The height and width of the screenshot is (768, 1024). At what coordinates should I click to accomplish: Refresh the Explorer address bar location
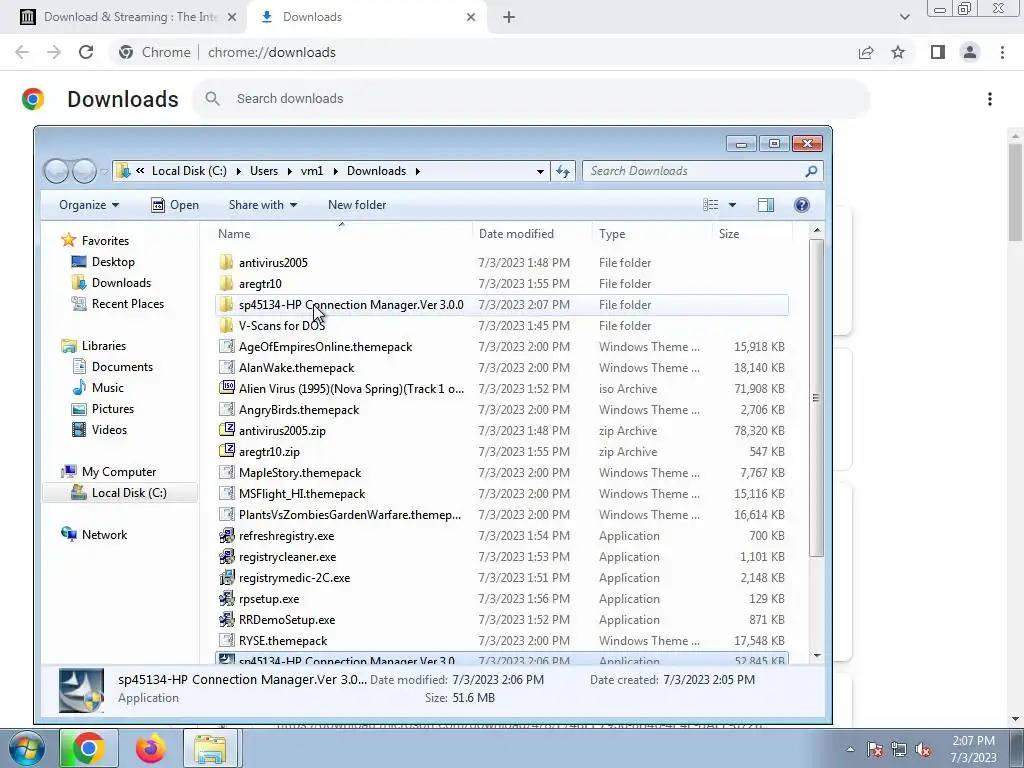[x=563, y=171]
